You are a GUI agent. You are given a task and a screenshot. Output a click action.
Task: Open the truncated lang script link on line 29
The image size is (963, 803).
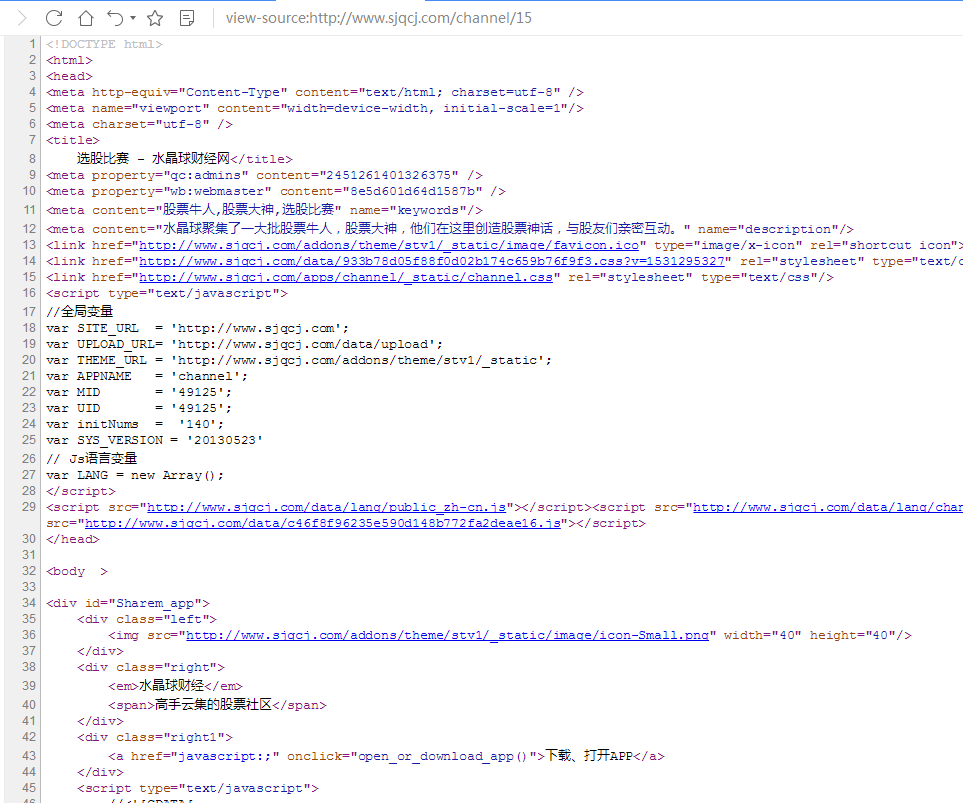827,507
